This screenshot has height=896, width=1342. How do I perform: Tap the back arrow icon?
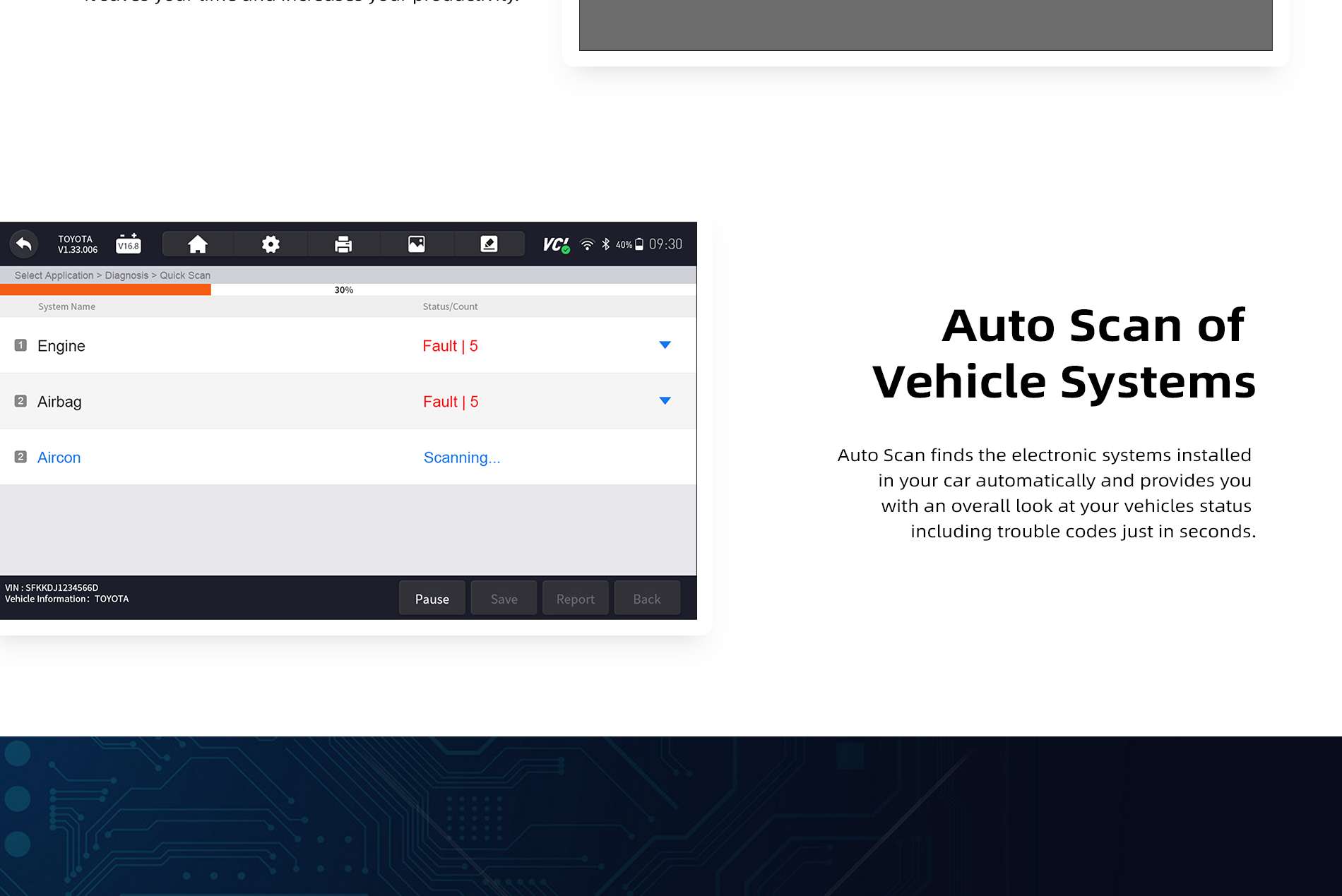24,244
